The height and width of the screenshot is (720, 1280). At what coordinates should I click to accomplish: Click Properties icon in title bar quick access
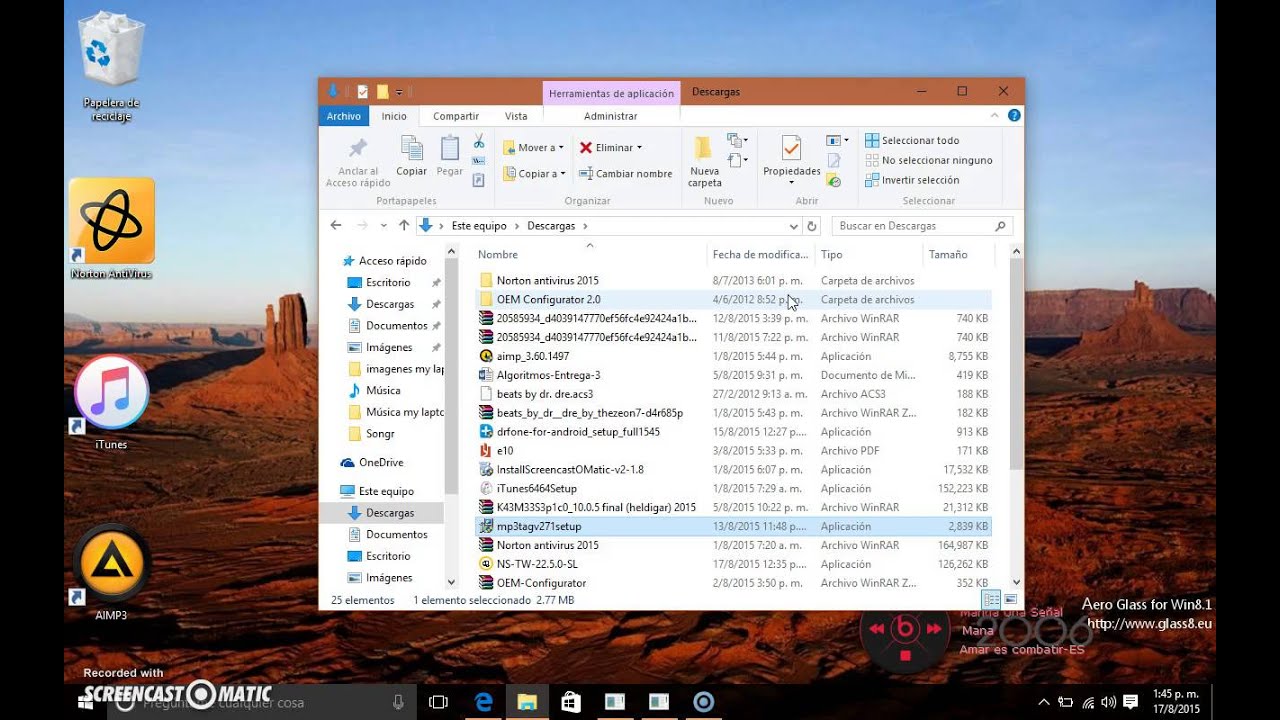(363, 92)
